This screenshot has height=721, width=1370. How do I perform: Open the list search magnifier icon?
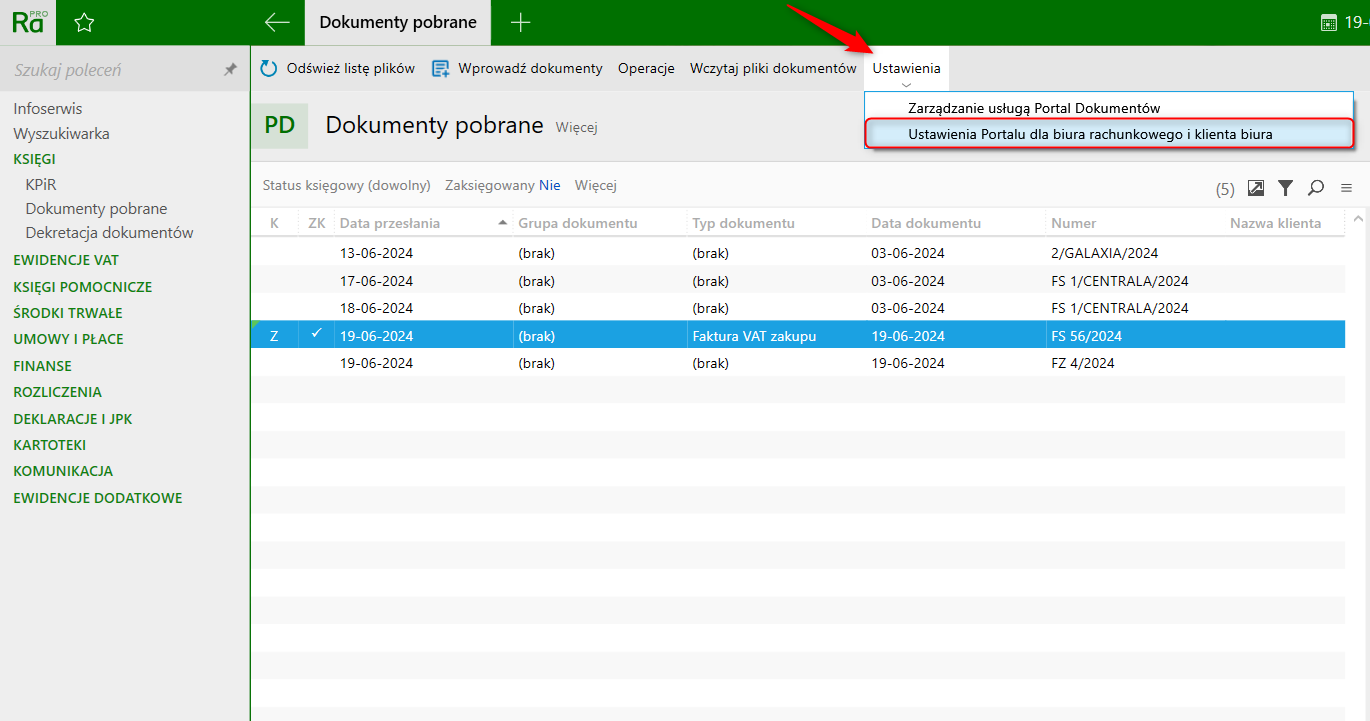[x=1316, y=187]
